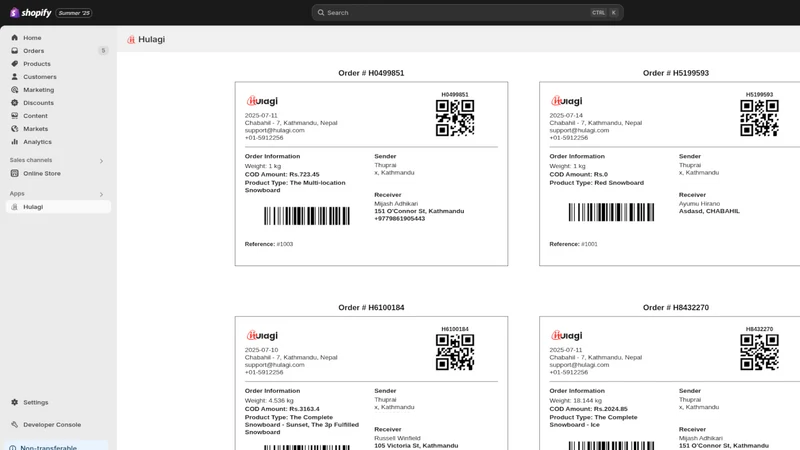Click the Reference #1001 text
800x450 pixels.
(x=573, y=244)
